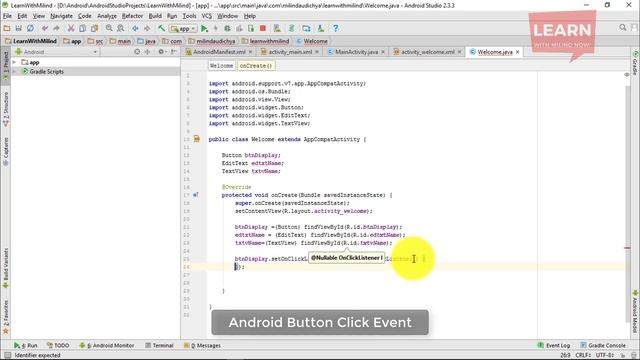Click the Find magnifier icon
The height and width of the screenshot is (360, 640).
tap(109, 28)
